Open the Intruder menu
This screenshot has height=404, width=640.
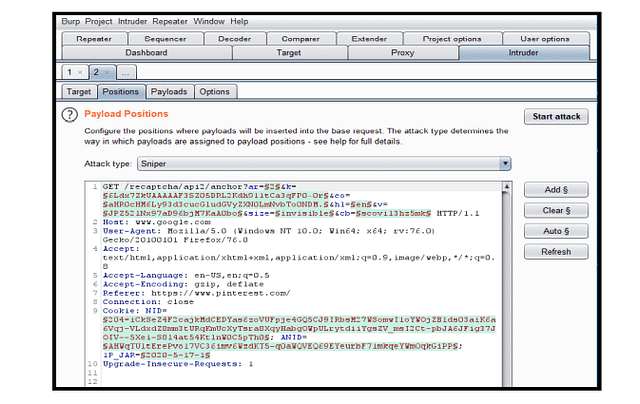pyautogui.click(x=132, y=21)
